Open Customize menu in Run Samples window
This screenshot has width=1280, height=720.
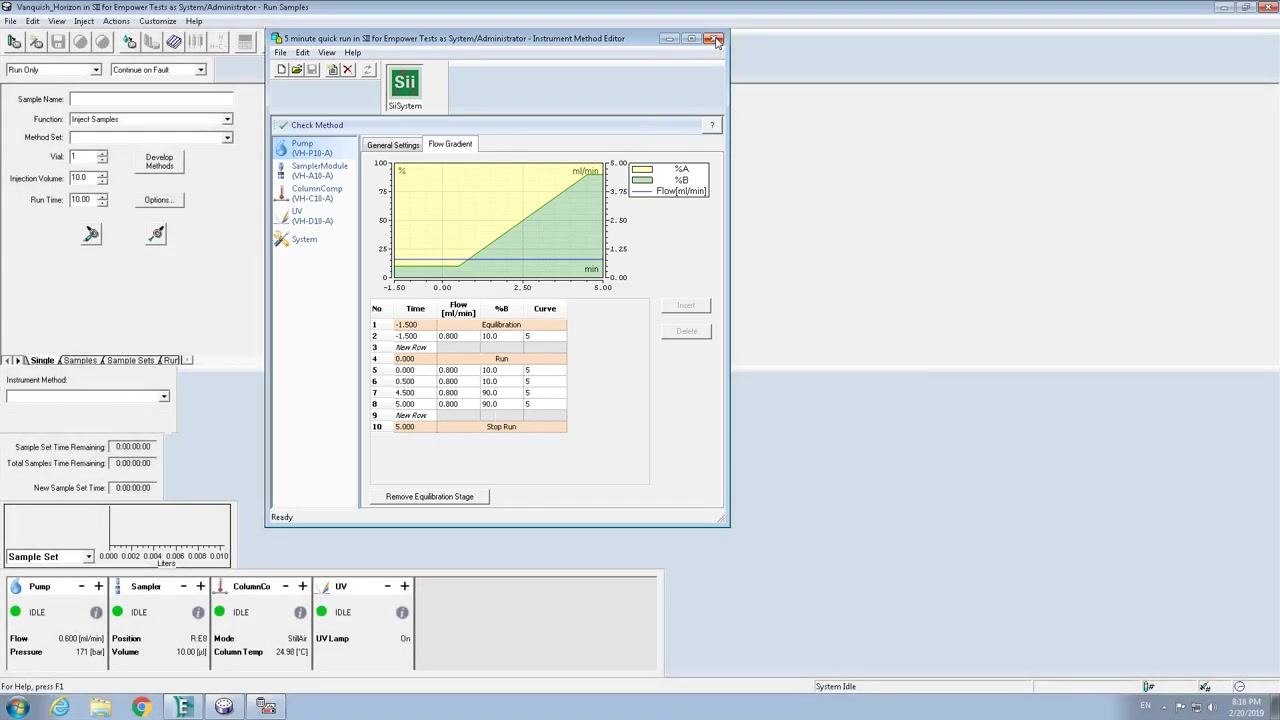157,21
